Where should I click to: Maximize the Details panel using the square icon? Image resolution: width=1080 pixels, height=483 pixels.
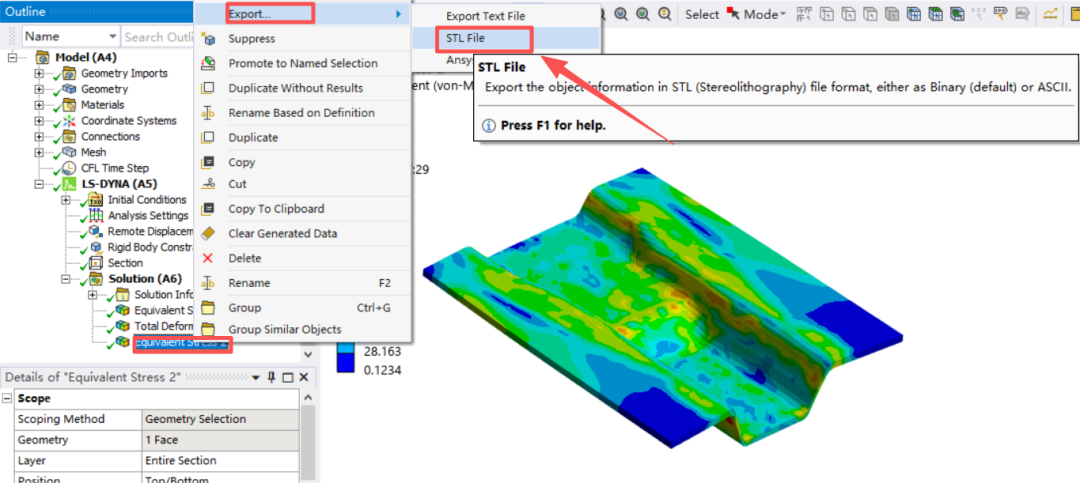click(x=288, y=377)
